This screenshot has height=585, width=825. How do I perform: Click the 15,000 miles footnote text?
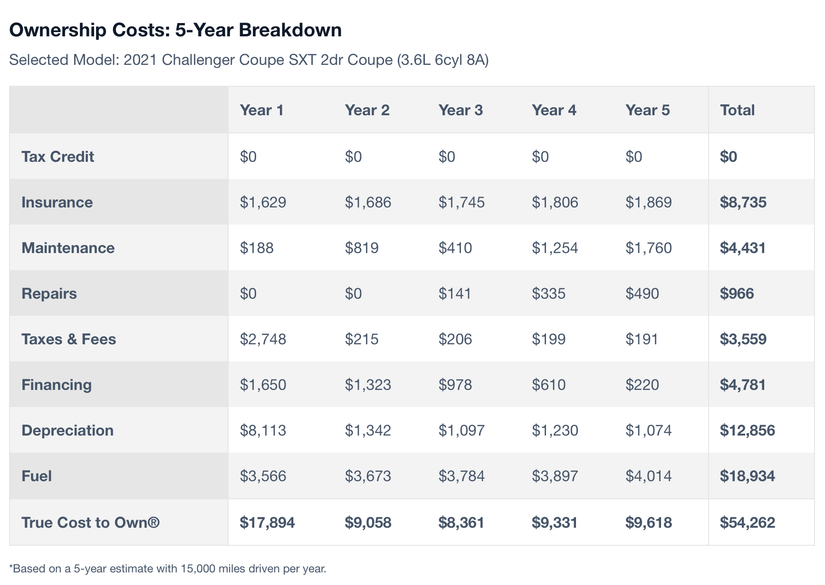[x=168, y=569]
